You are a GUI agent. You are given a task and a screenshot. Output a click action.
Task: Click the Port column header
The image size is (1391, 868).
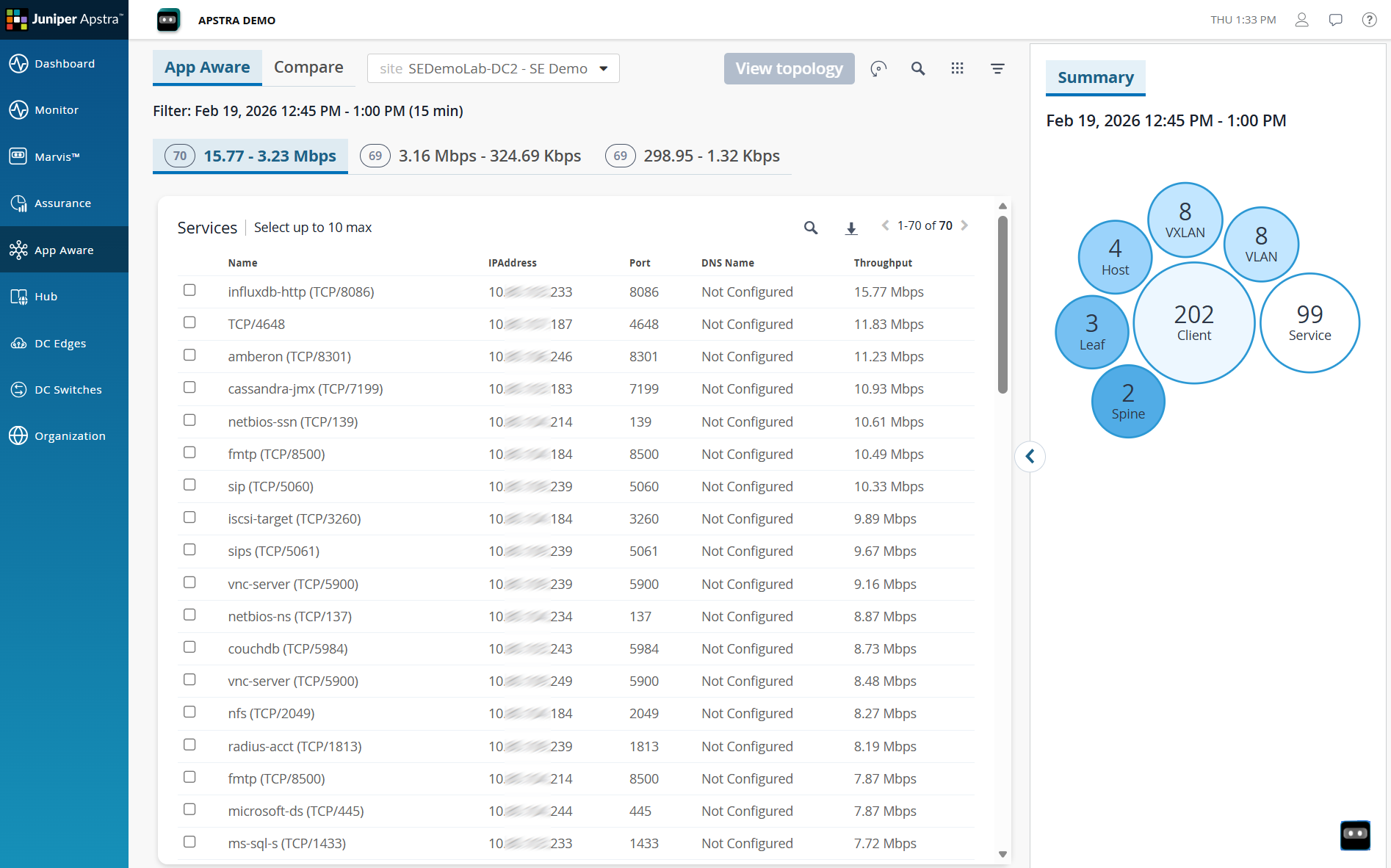[640, 263]
